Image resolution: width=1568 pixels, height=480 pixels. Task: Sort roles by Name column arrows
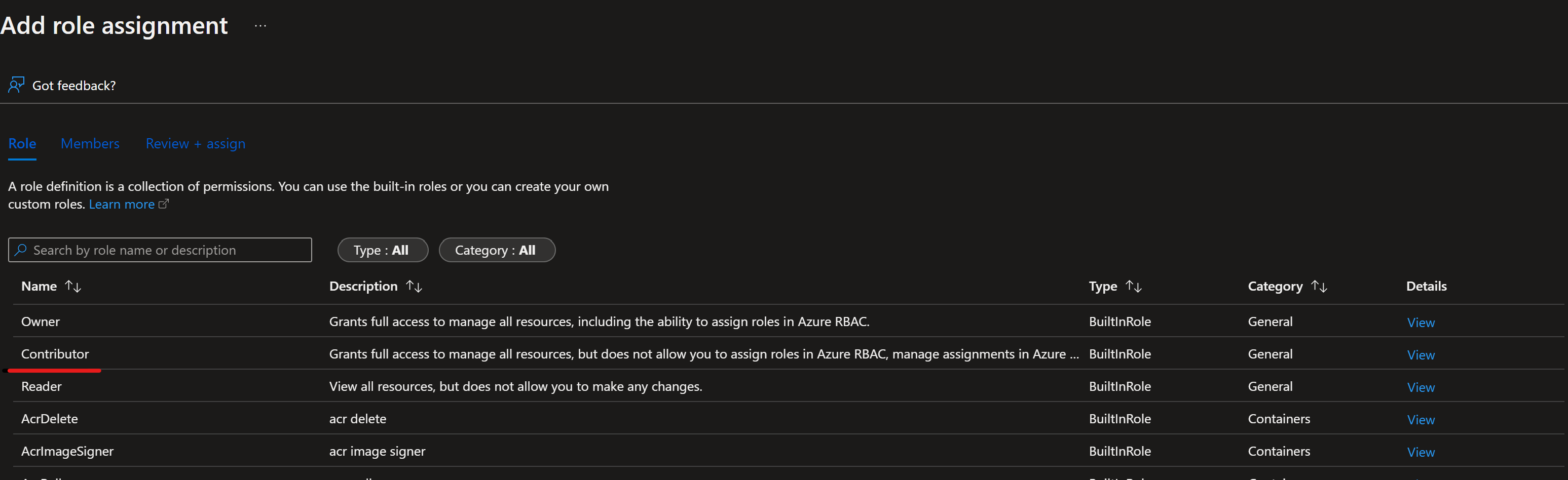73,286
